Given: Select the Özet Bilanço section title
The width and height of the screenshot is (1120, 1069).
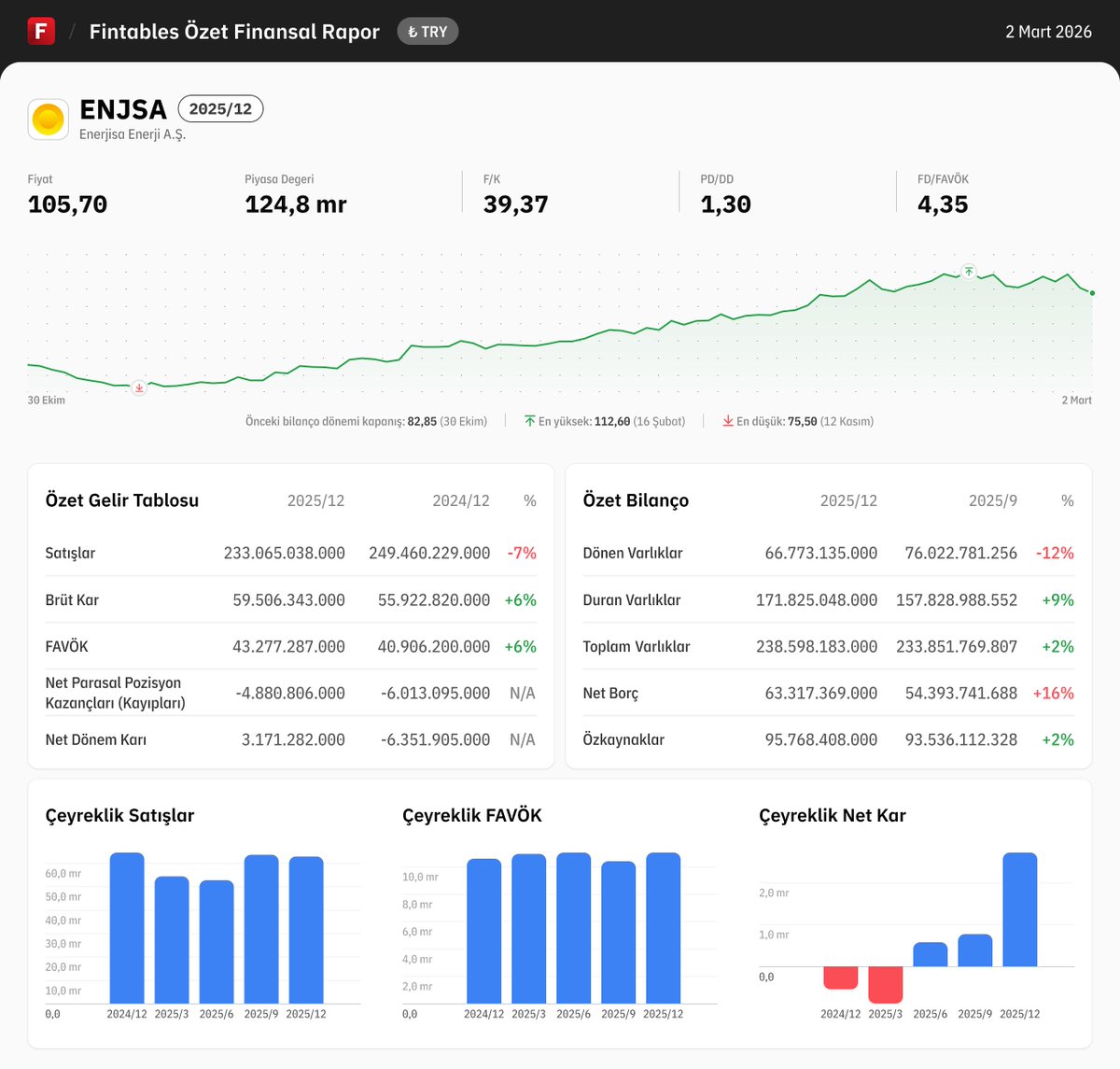Looking at the screenshot, I should tap(636, 499).
